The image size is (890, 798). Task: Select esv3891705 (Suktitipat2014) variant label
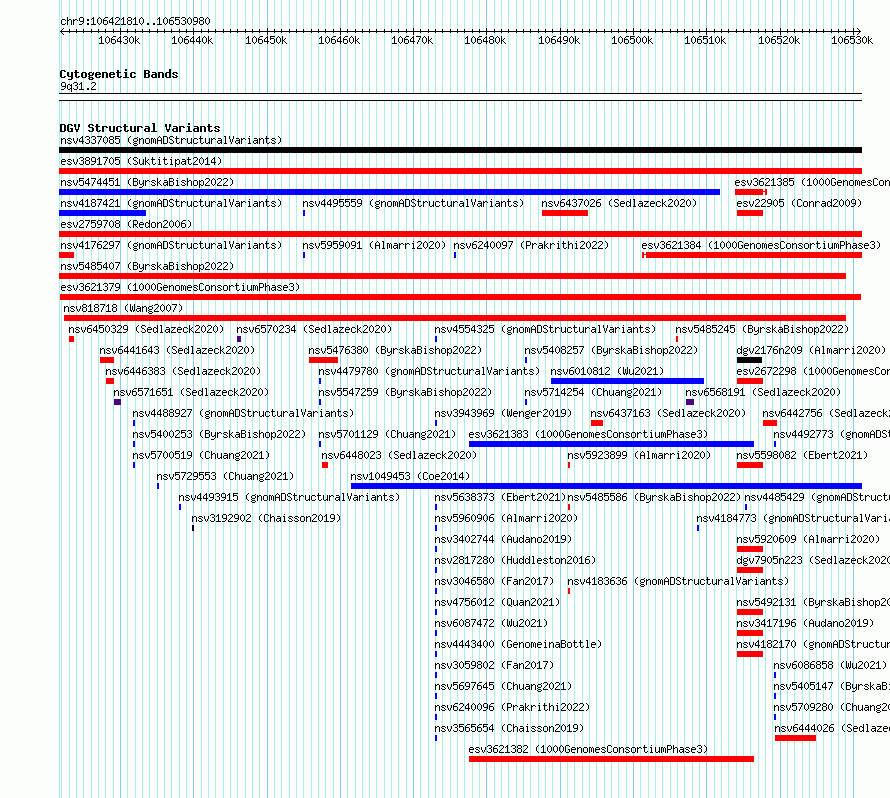(x=141, y=161)
